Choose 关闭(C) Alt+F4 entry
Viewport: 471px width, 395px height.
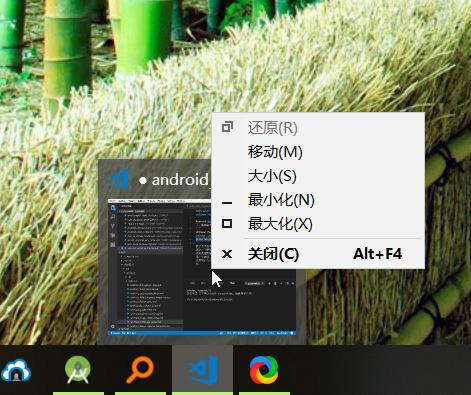click(x=318, y=254)
